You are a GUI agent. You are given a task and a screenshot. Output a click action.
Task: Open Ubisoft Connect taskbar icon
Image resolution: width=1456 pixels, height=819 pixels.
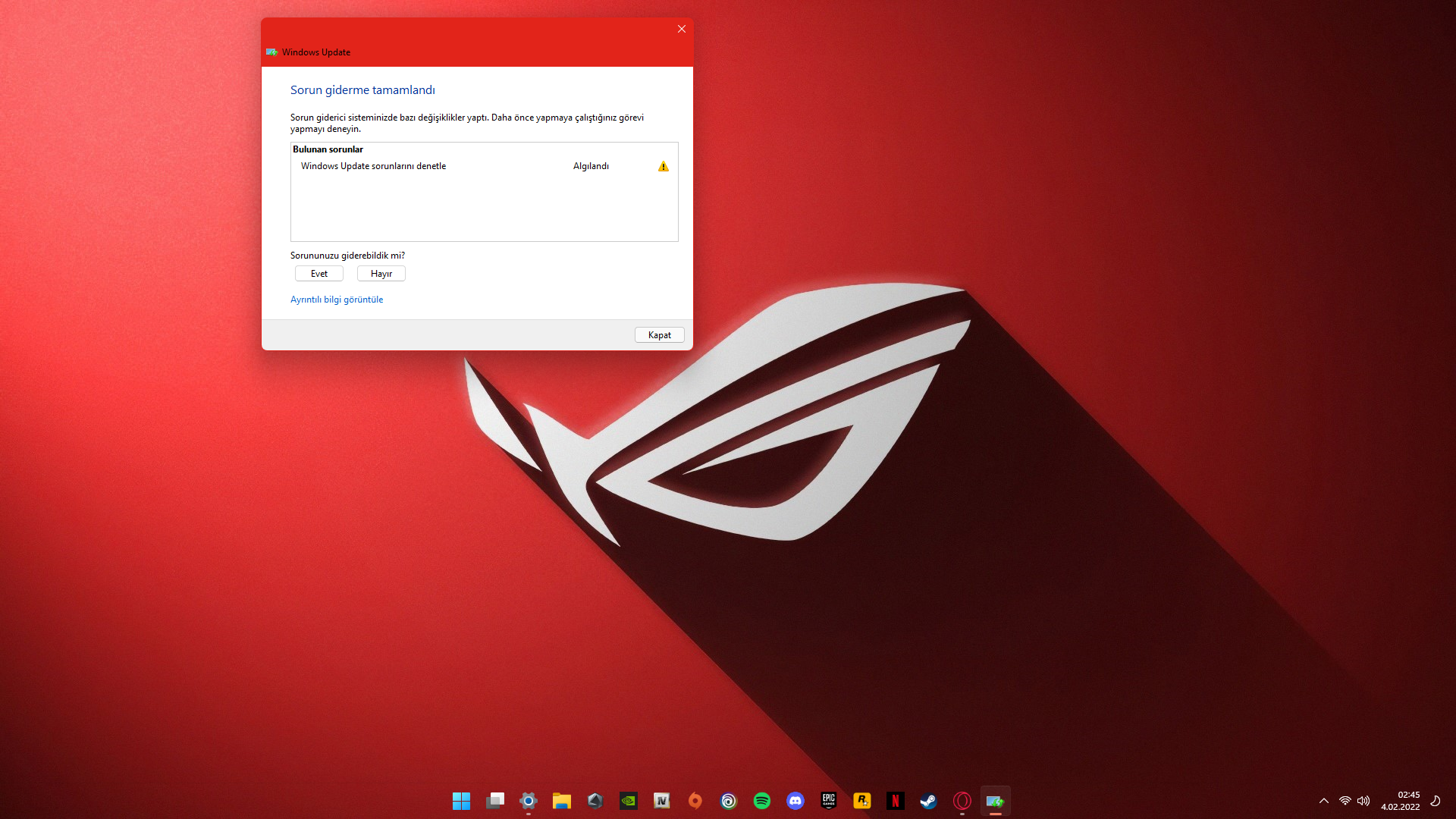tap(729, 801)
